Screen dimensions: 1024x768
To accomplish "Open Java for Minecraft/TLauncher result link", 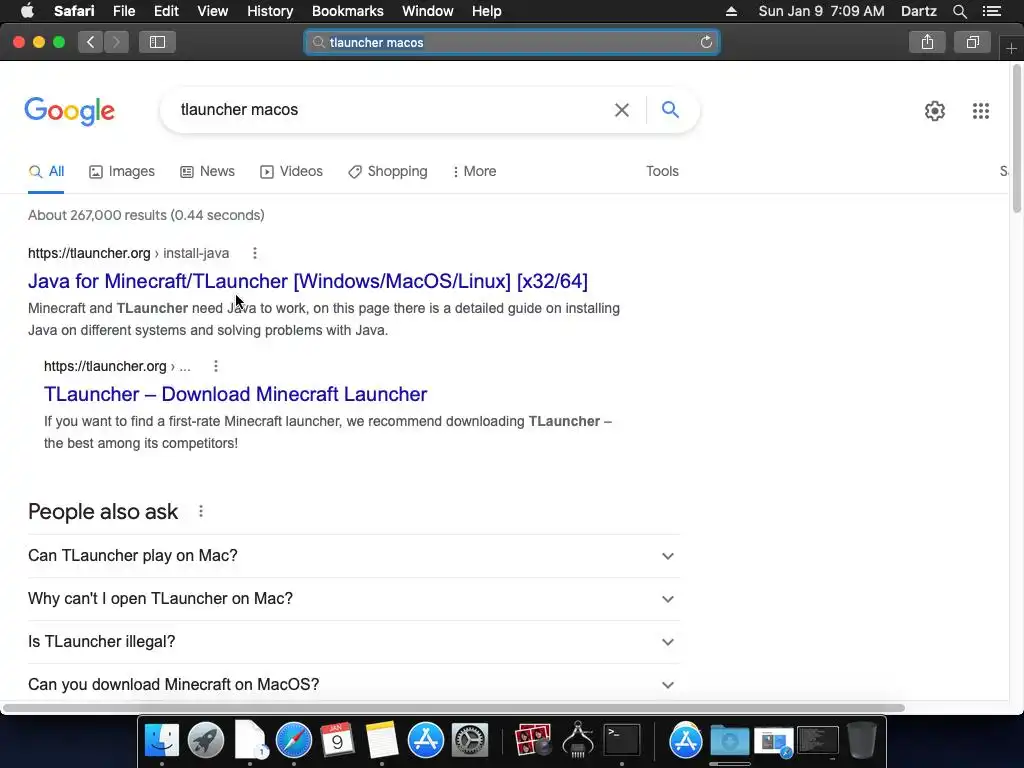I will (x=308, y=281).
